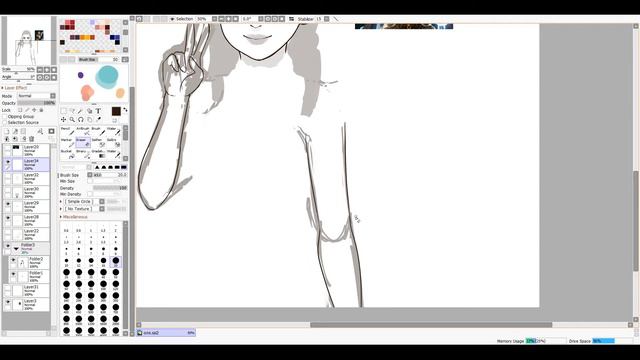Adjust the Brush Size slider
The image size is (640, 360).
click(x=110, y=175)
